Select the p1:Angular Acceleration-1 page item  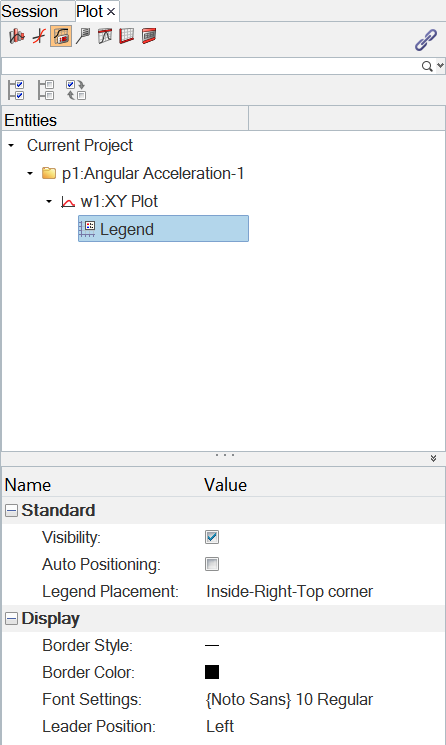tap(153, 173)
